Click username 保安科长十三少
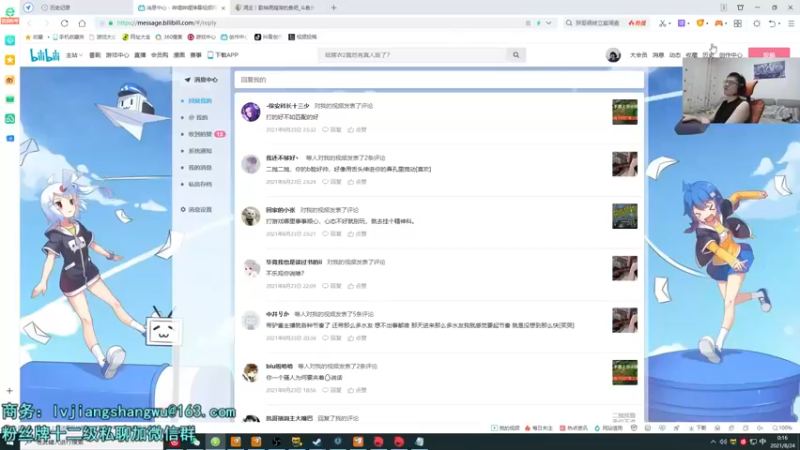This screenshot has height=450, width=800. (287, 106)
